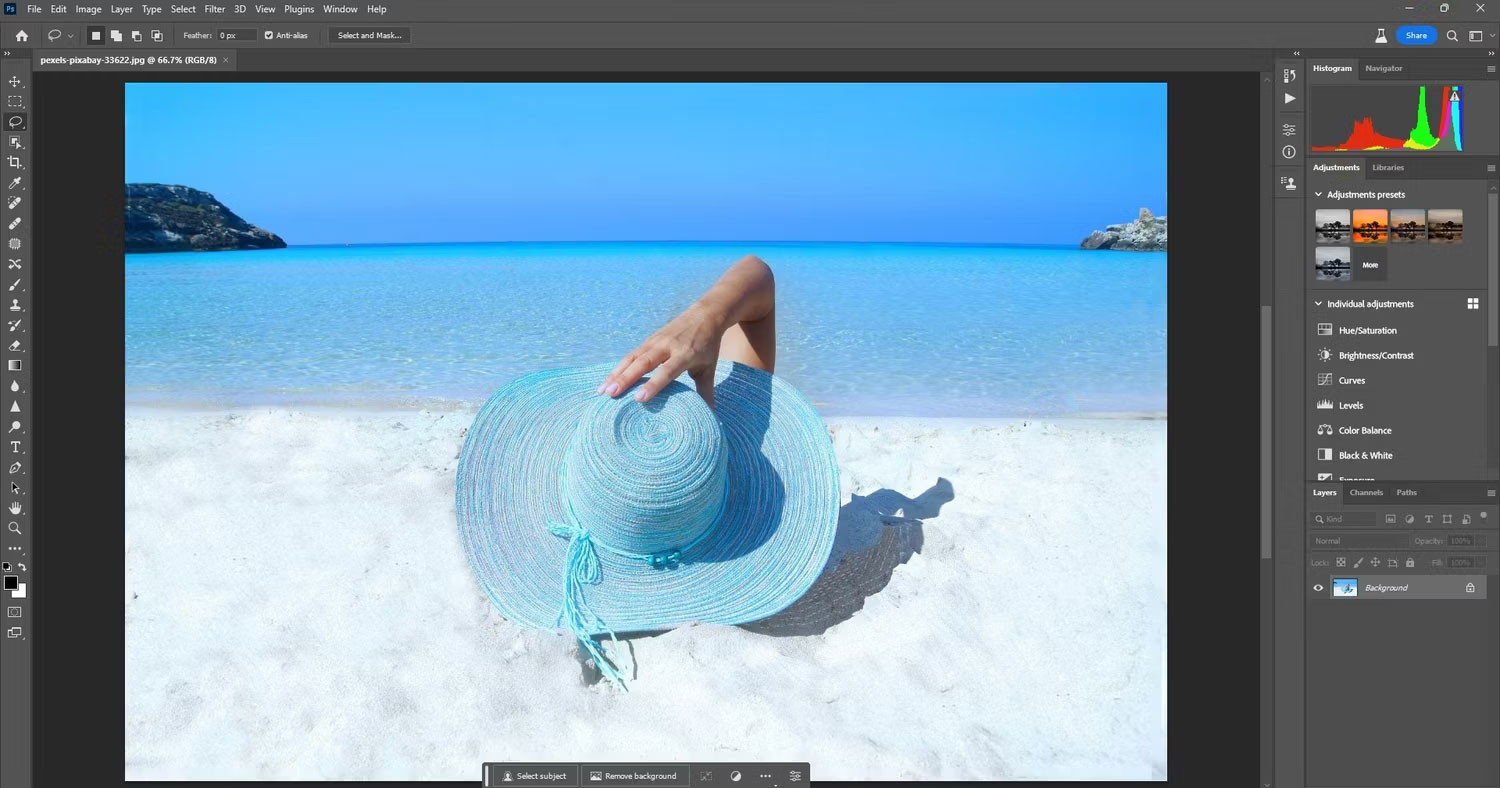Collapse the Adjustments presets section
This screenshot has width=1500, height=788.
(x=1318, y=195)
